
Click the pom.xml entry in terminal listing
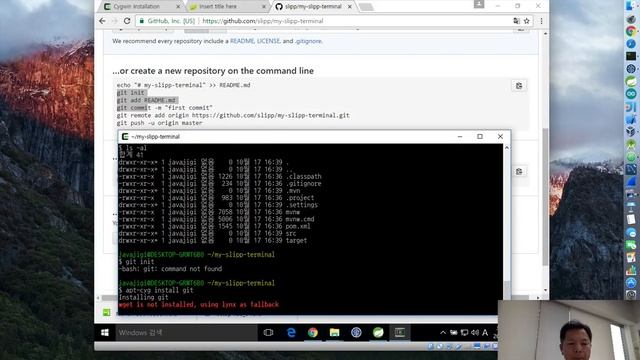298,226
